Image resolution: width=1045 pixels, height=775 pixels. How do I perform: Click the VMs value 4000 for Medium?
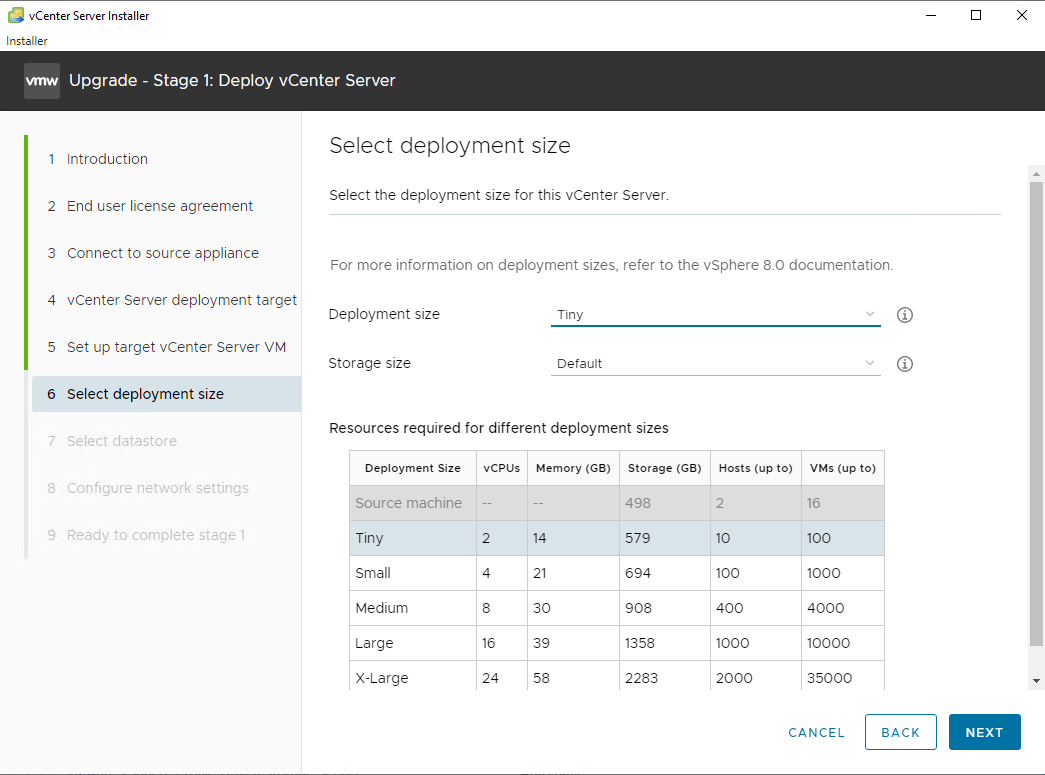825,608
